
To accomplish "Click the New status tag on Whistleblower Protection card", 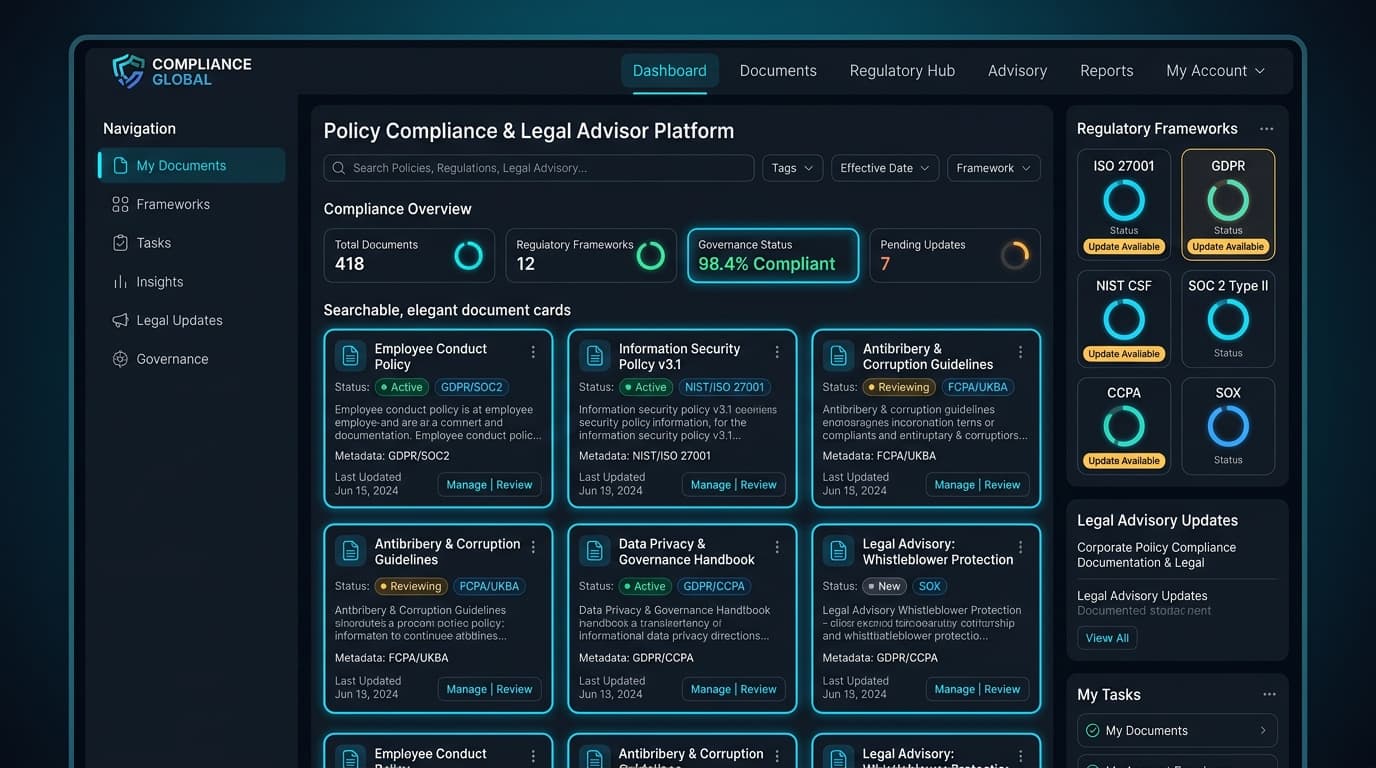I will (x=884, y=586).
